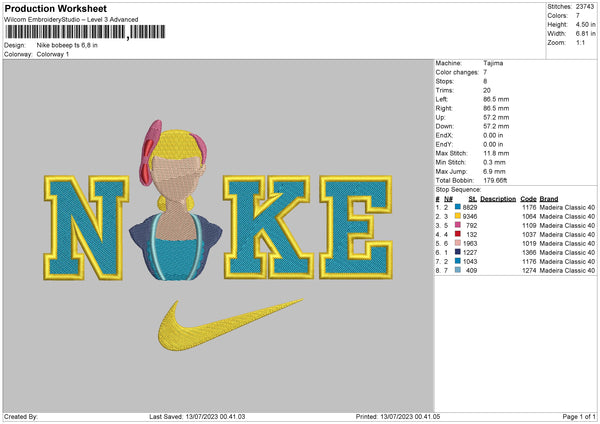Click the Zoom value '1:1'

[x=580, y=42]
